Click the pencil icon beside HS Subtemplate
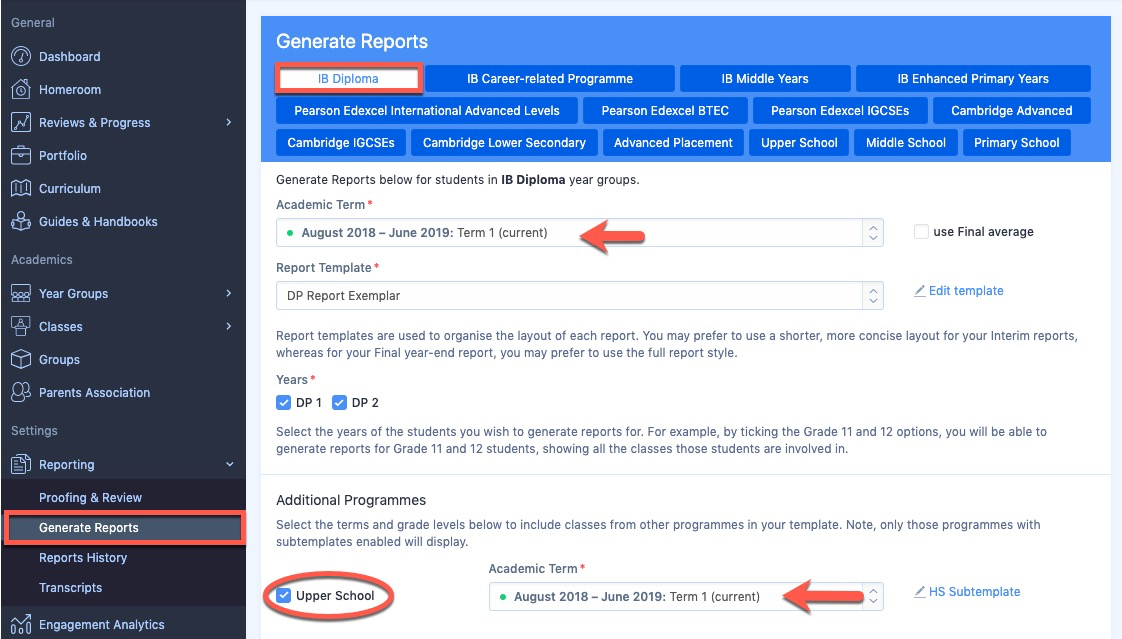The height and width of the screenshot is (639, 1122). [919, 592]
